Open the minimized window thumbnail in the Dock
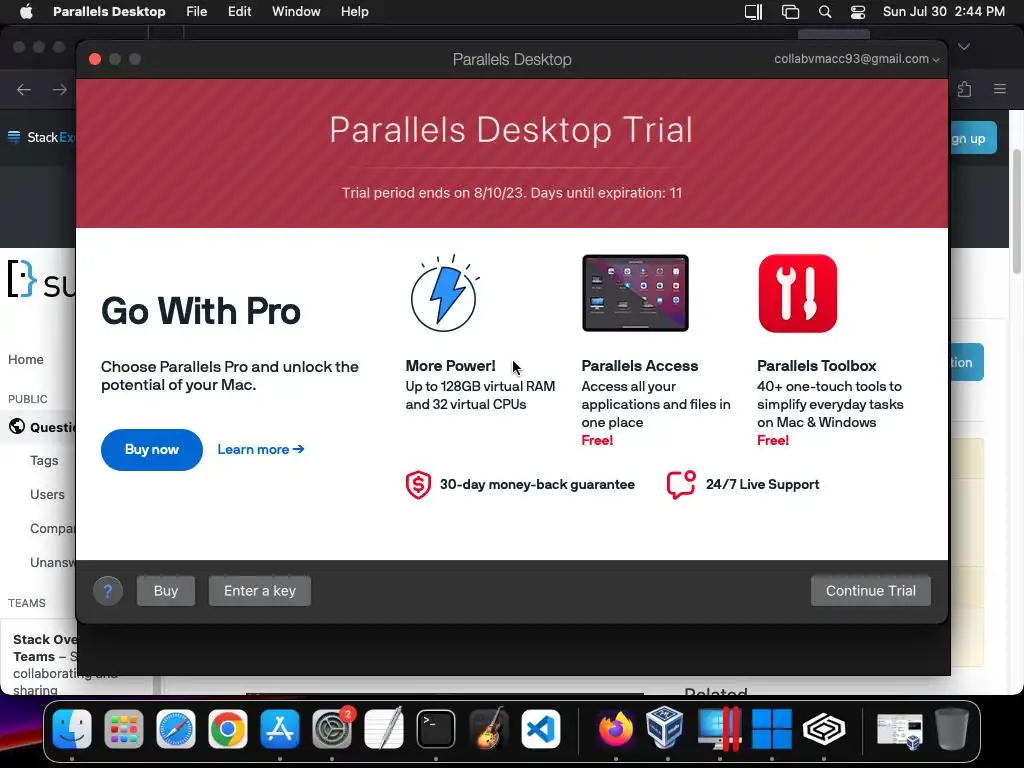This screenshot has height=768, width=1024. 899,730
